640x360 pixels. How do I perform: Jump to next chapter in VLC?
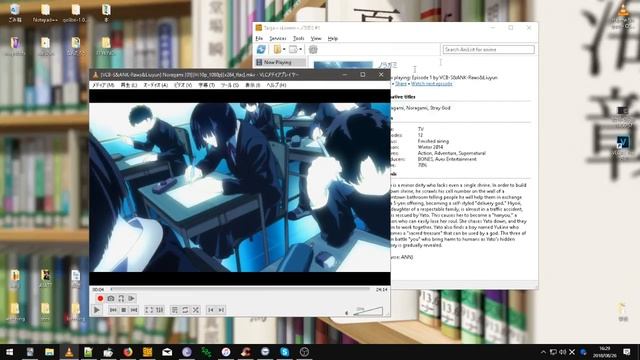[x=221, y=310]
